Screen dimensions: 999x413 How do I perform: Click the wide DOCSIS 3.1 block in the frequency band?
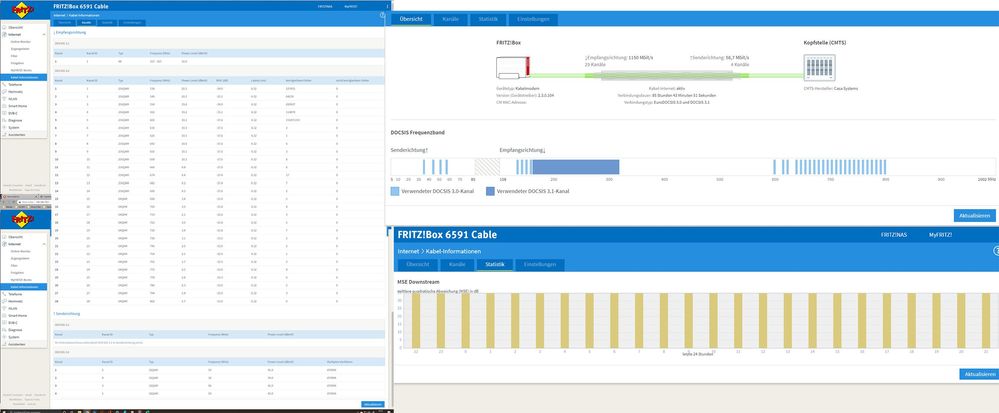575,167
